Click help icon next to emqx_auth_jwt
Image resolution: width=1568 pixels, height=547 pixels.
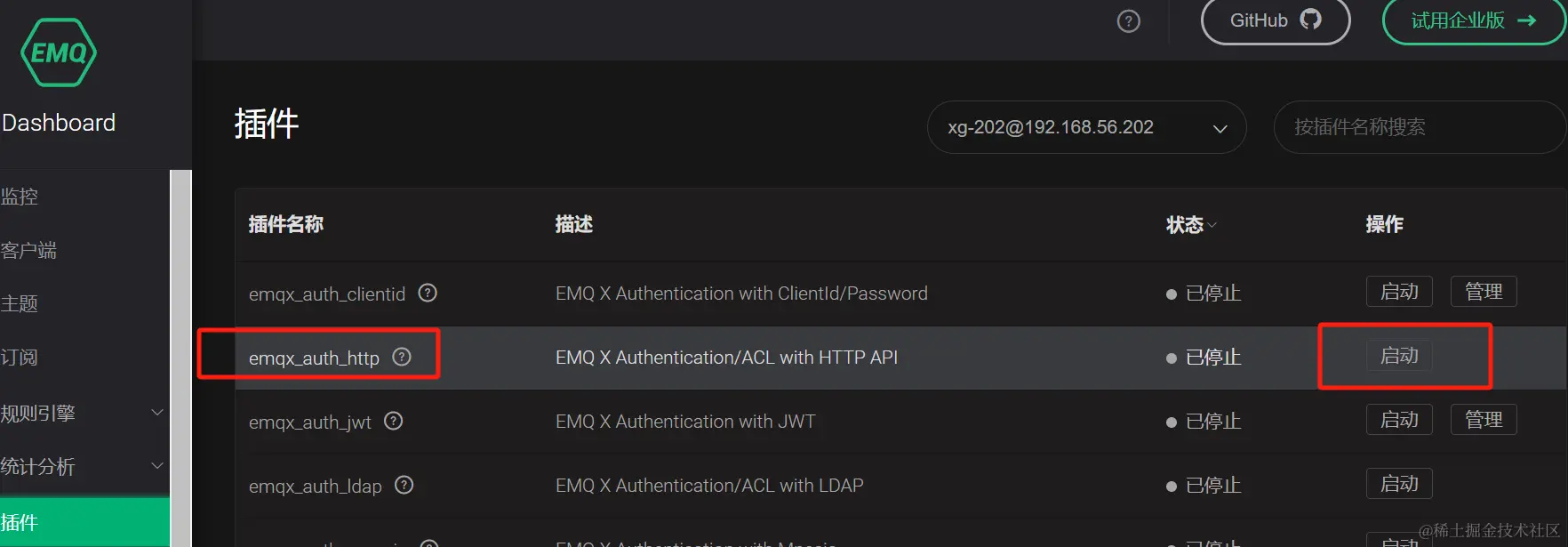pyautogui.click(x=394, y=421)
